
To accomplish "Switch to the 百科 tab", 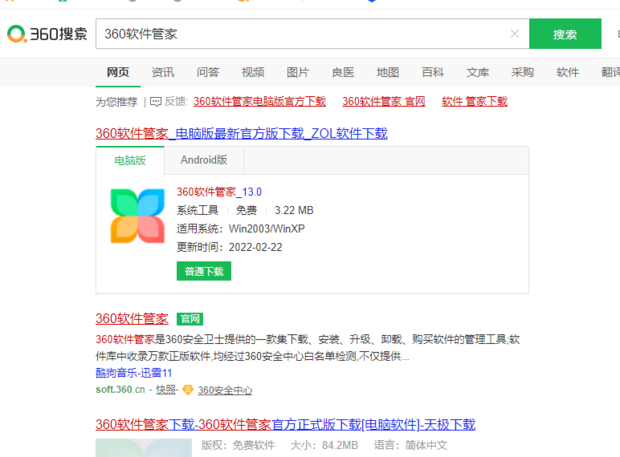I will (433, 72).
